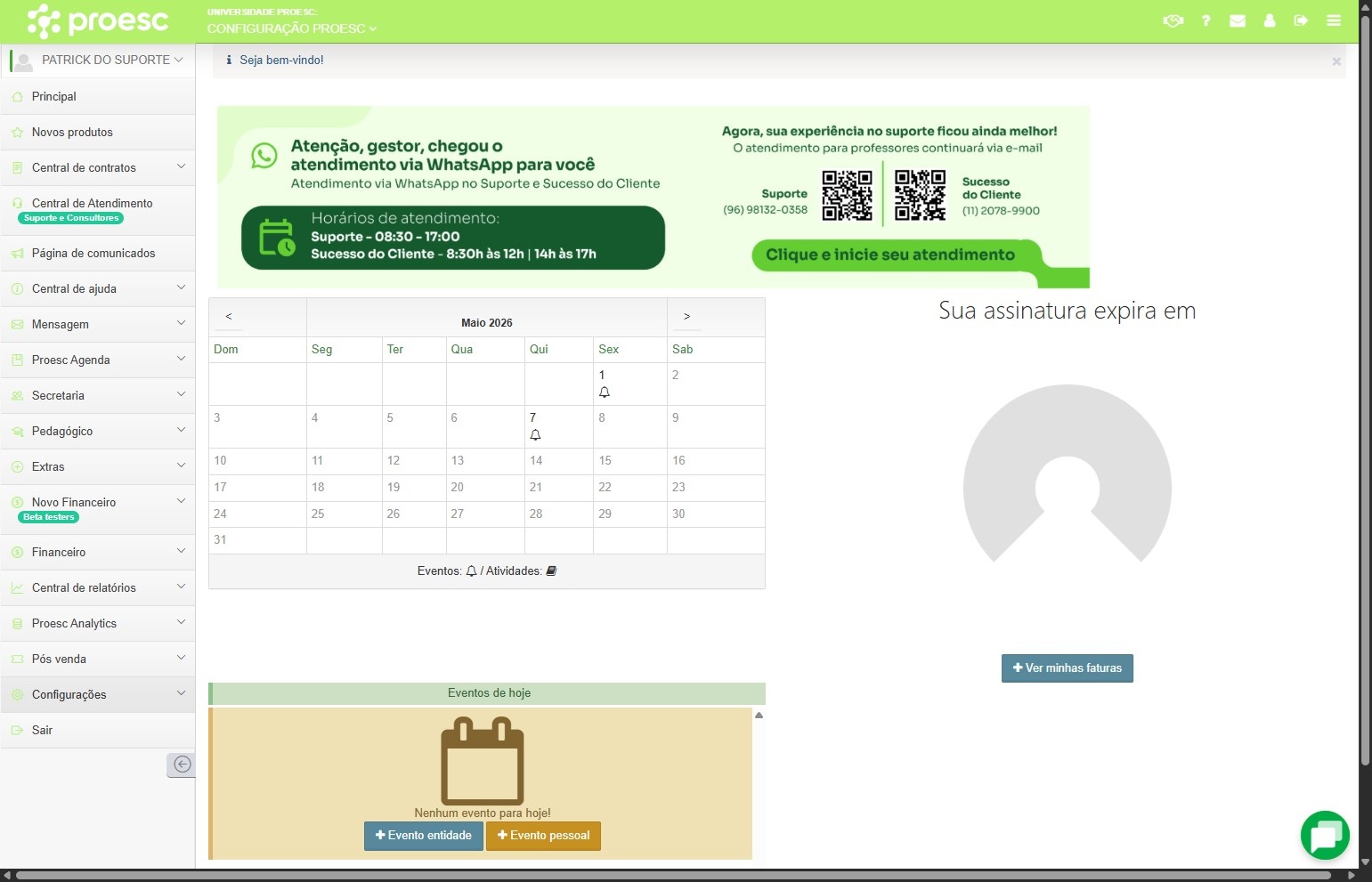Image resolution: width=1372 pixels, height=882 pixels.
Task: Select Sair in the sidebar
Action: click(98, 731)
